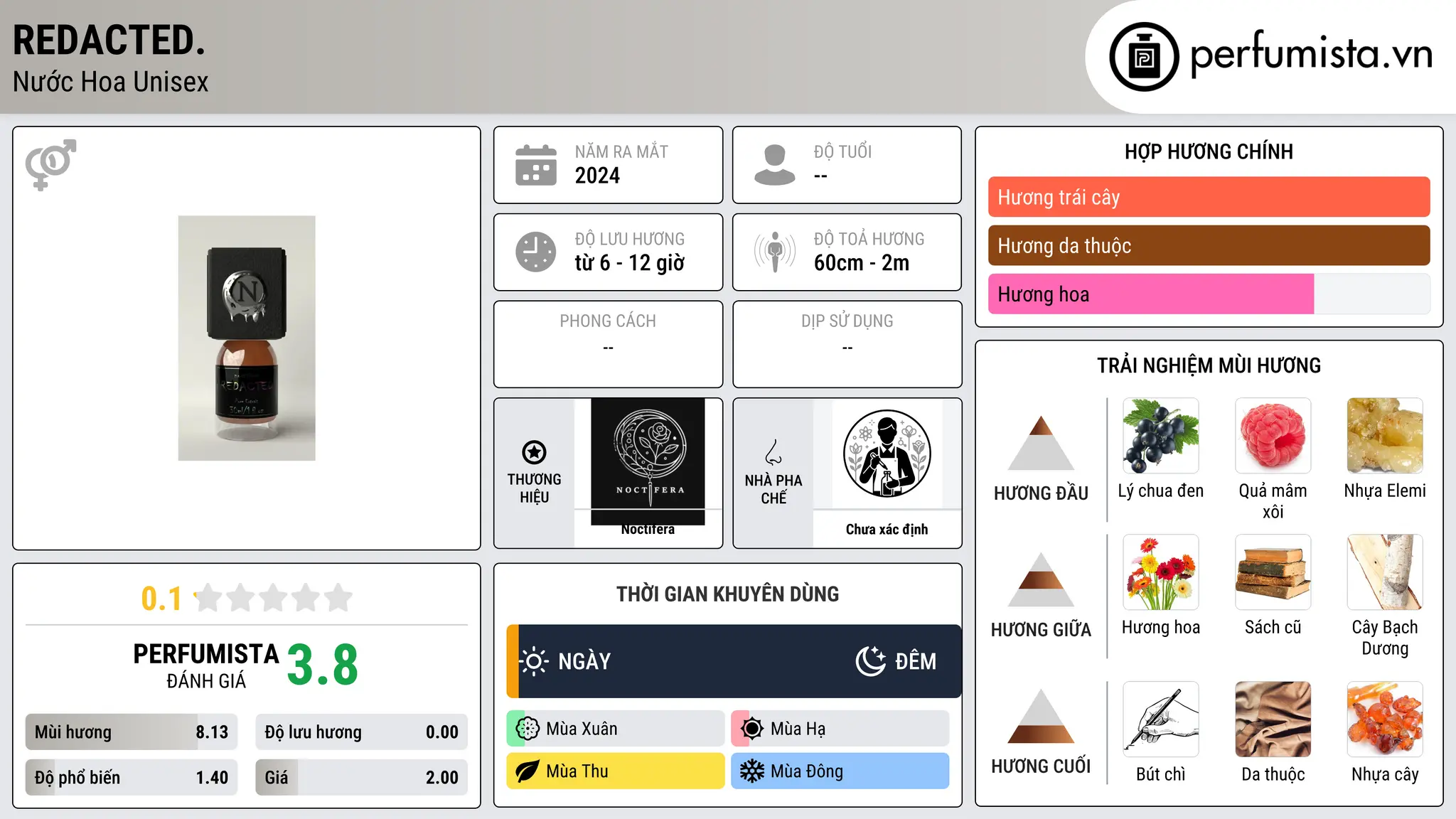Click the Độ lưu hương 0.00 rating bar
The height and width of the screenshot is (819, 1456).
[x=361, y=732]
